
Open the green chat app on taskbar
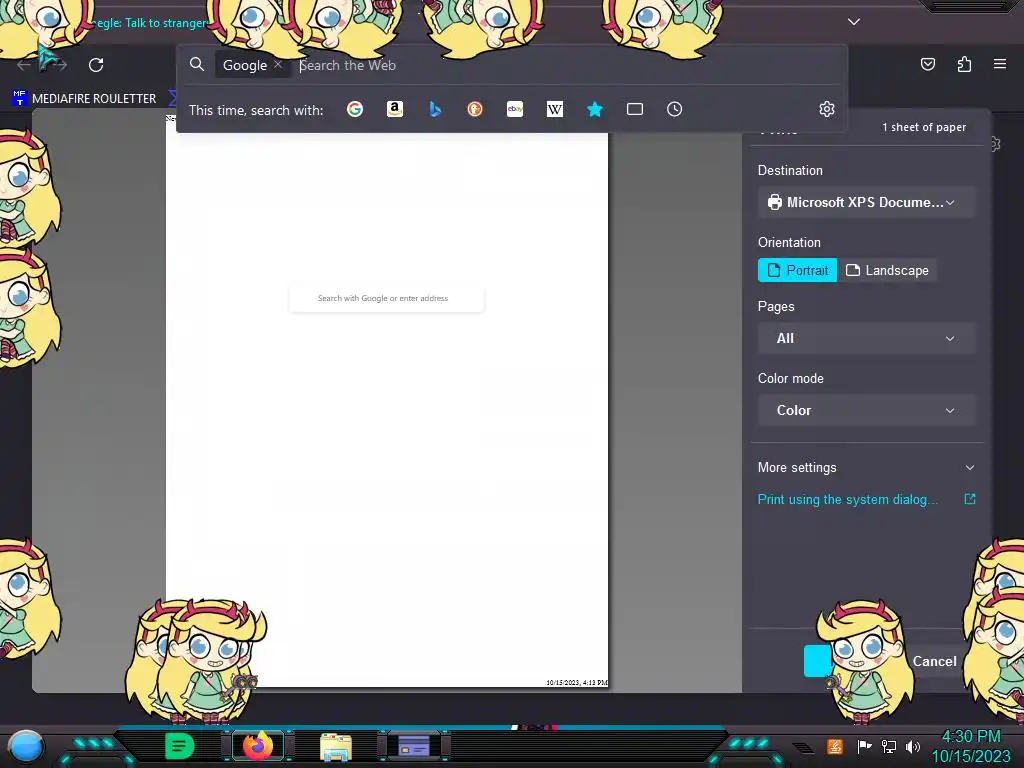coord(179,746)
